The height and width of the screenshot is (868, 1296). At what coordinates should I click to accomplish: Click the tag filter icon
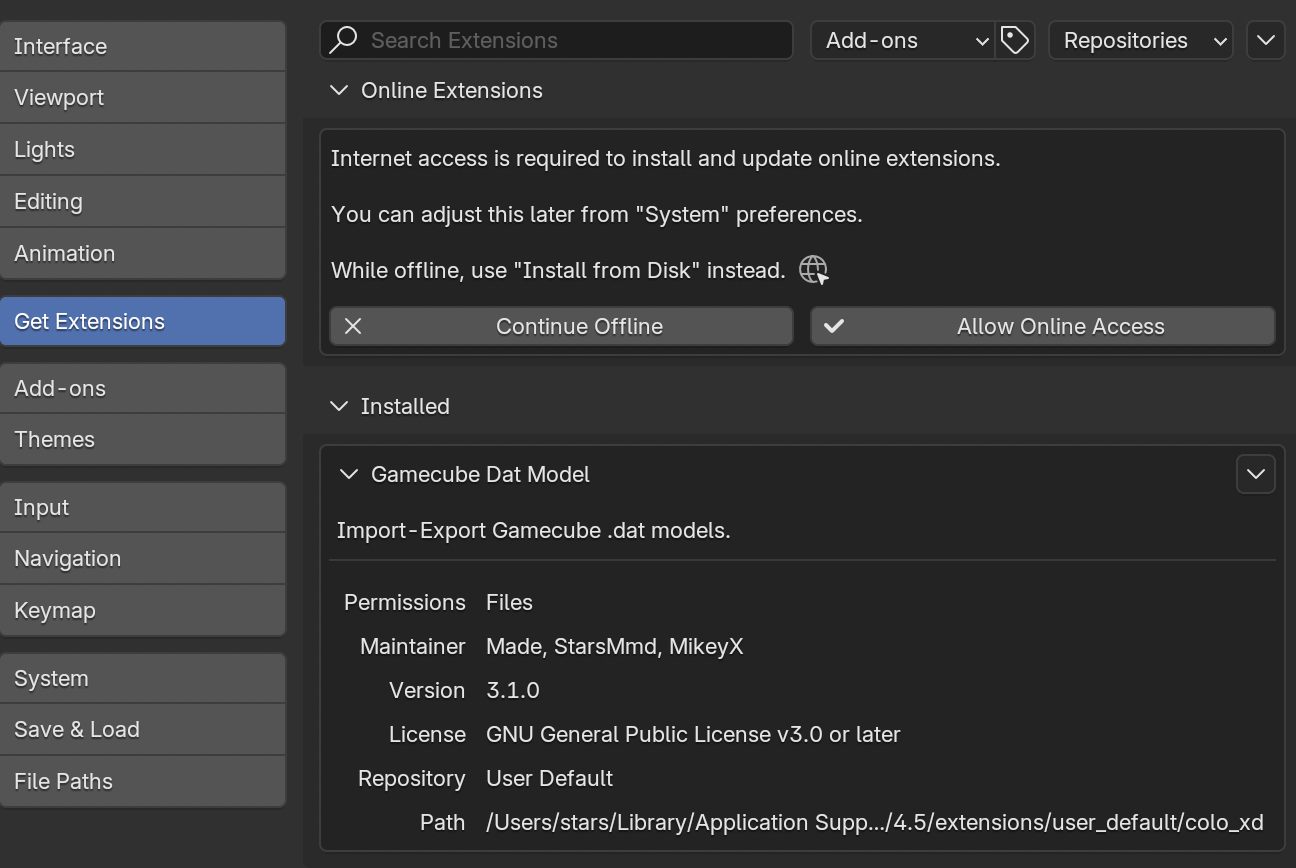pos(1015,41)
